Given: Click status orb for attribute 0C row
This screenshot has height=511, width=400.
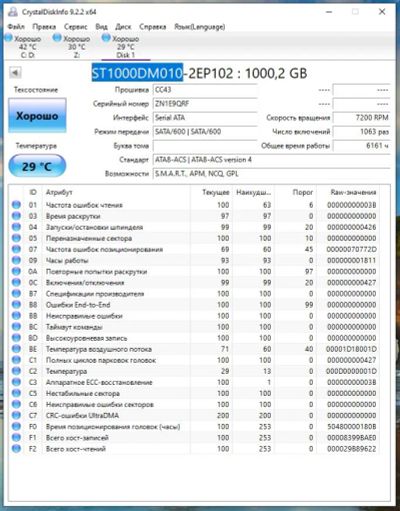Looking at the screenshot, I should [x=16, y=282].
